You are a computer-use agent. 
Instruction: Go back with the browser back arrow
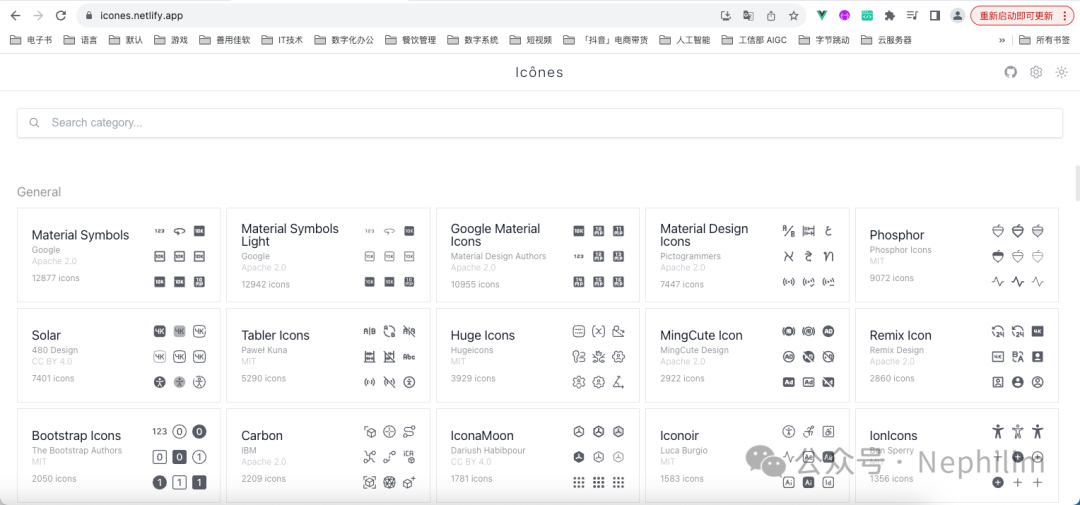click(15, 15)
